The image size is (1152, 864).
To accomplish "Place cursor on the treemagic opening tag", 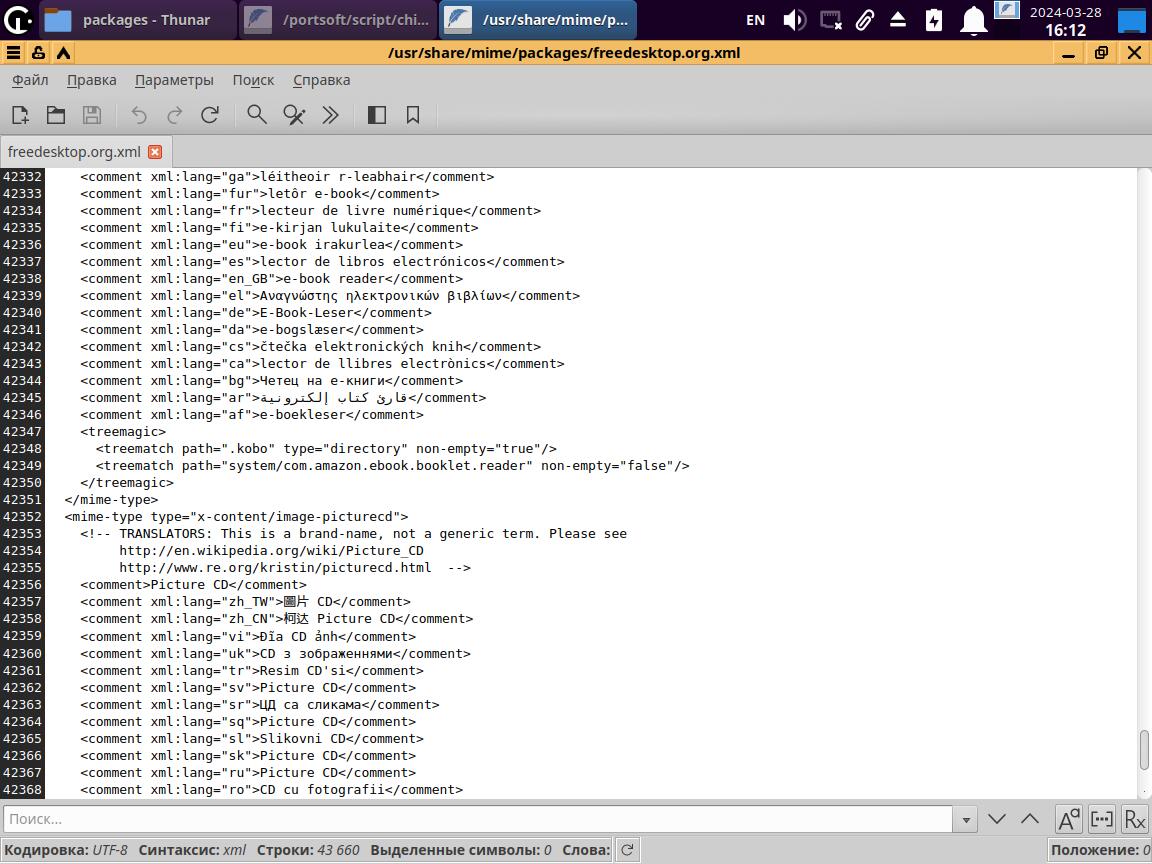I will [x=123, y=431].
